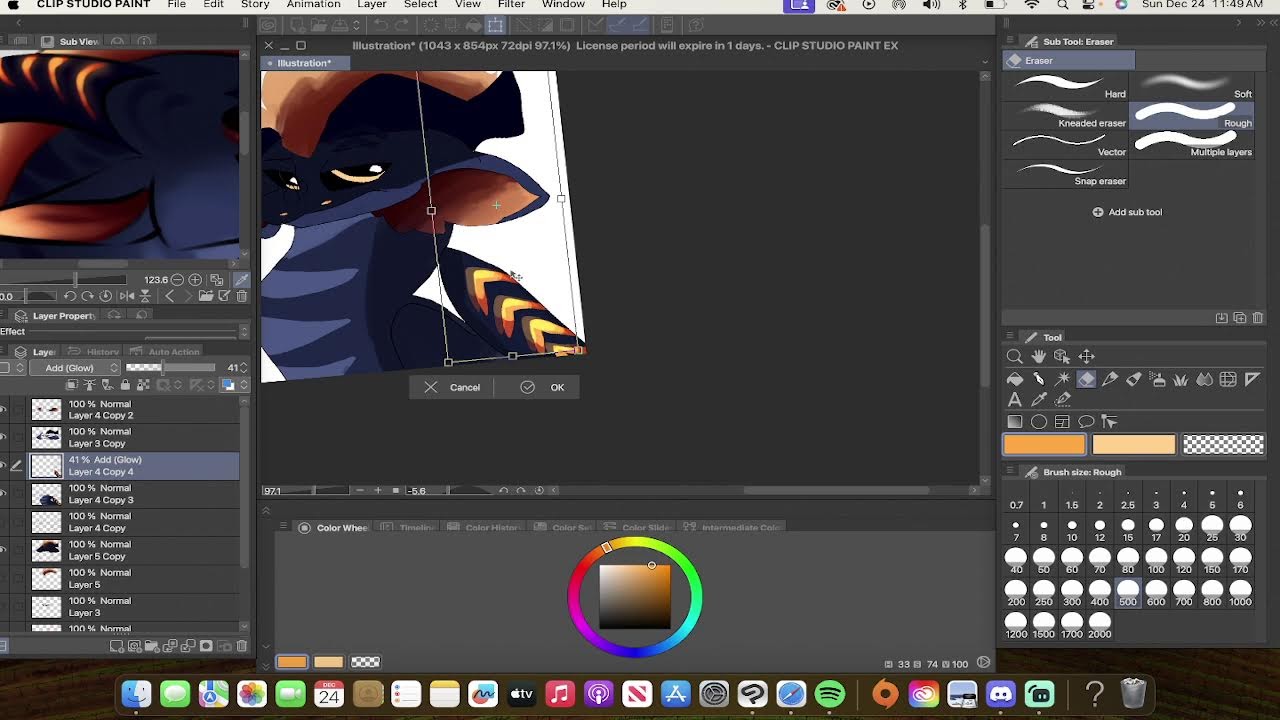Choose the Soft eraser sub tool

point(1193,86)
